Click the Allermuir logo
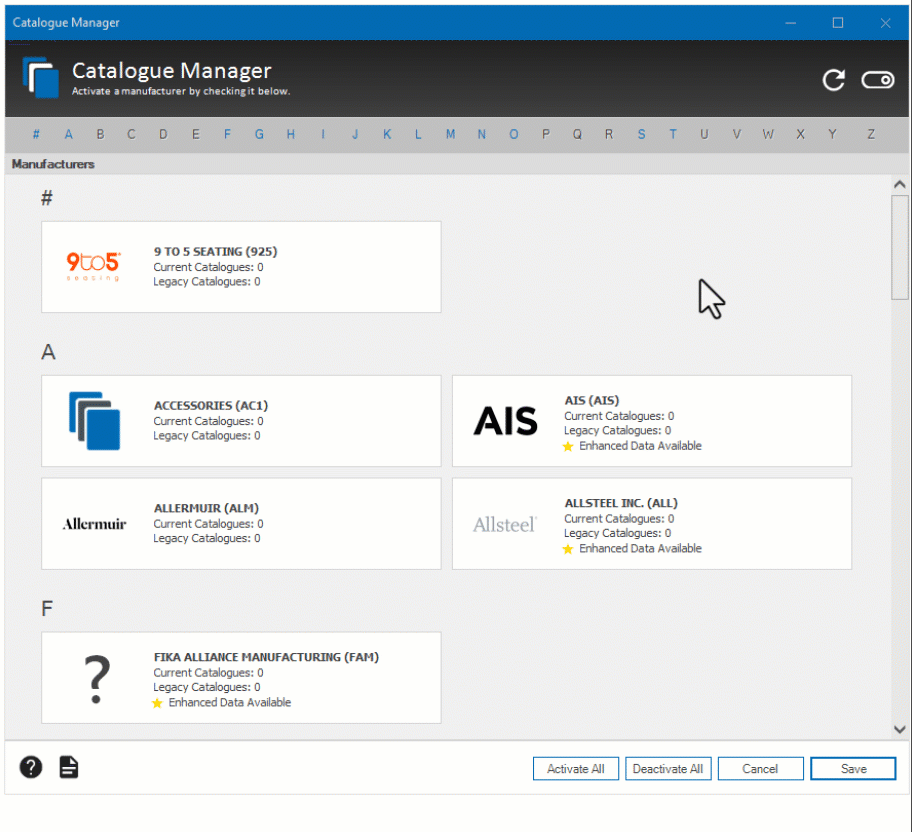This screenshot has width=912, height=832. (x=94, y=524)
